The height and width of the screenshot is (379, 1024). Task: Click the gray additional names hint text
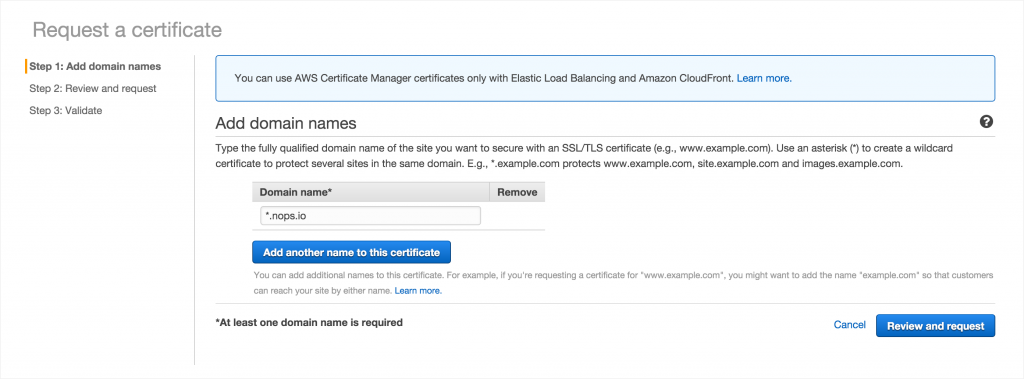pos(624,283)
